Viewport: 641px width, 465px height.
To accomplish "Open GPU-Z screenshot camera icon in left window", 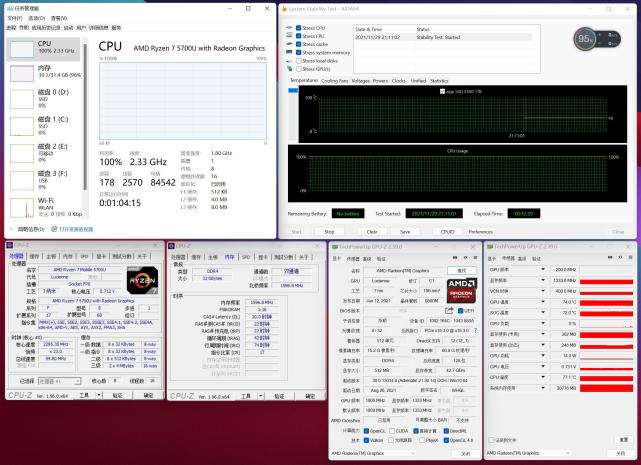I will pos(455,258).
